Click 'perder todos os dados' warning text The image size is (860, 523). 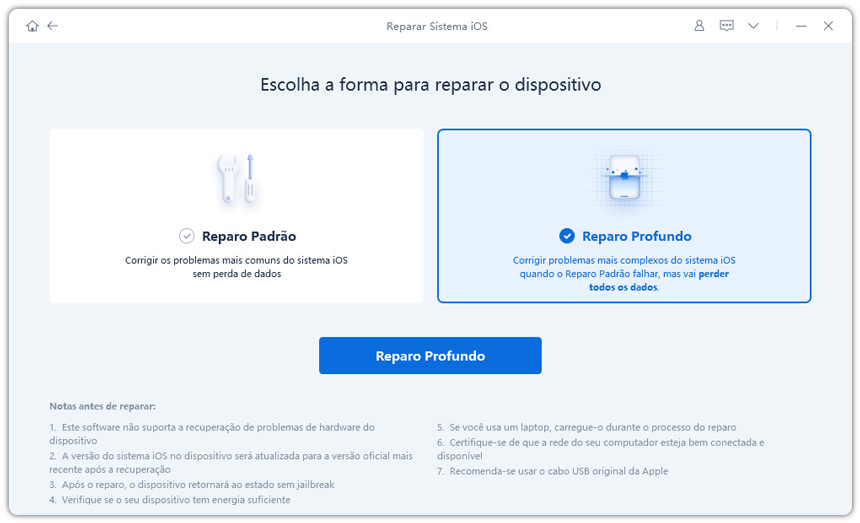658,280
